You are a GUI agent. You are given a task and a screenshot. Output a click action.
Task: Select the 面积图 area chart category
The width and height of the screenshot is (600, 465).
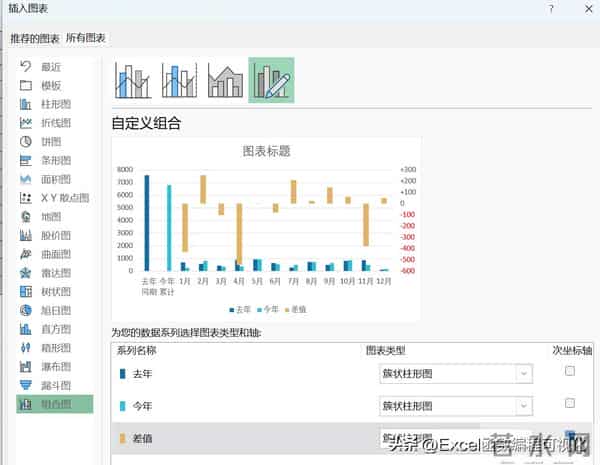55,179
